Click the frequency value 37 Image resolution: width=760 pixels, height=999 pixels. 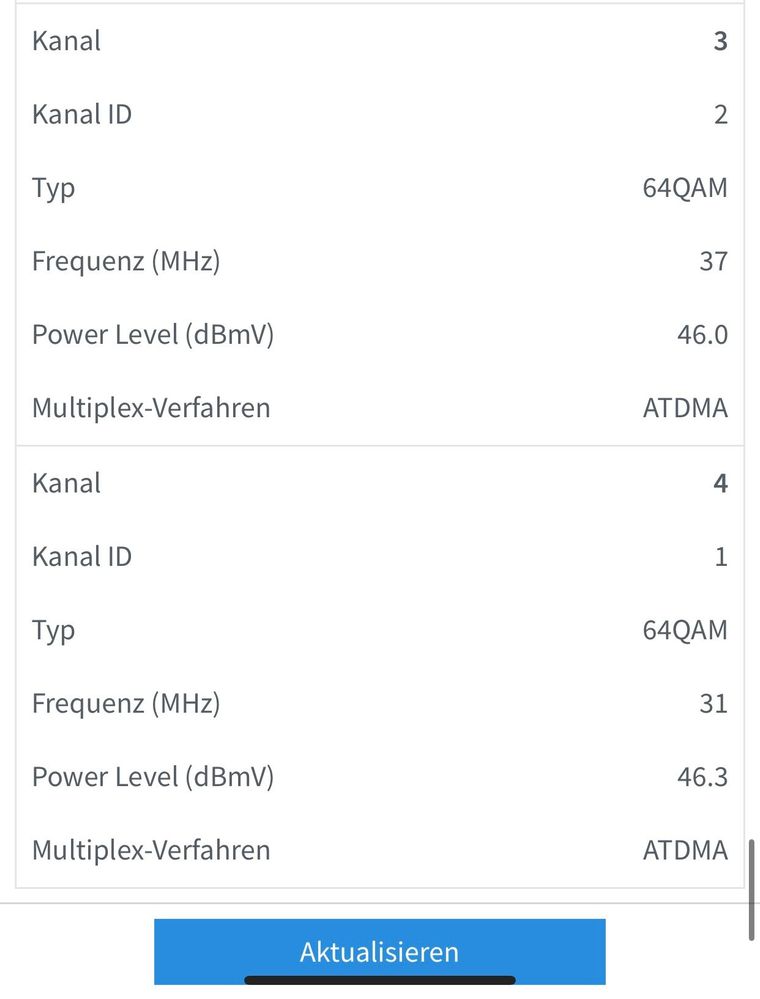click(x=713, y=262)
